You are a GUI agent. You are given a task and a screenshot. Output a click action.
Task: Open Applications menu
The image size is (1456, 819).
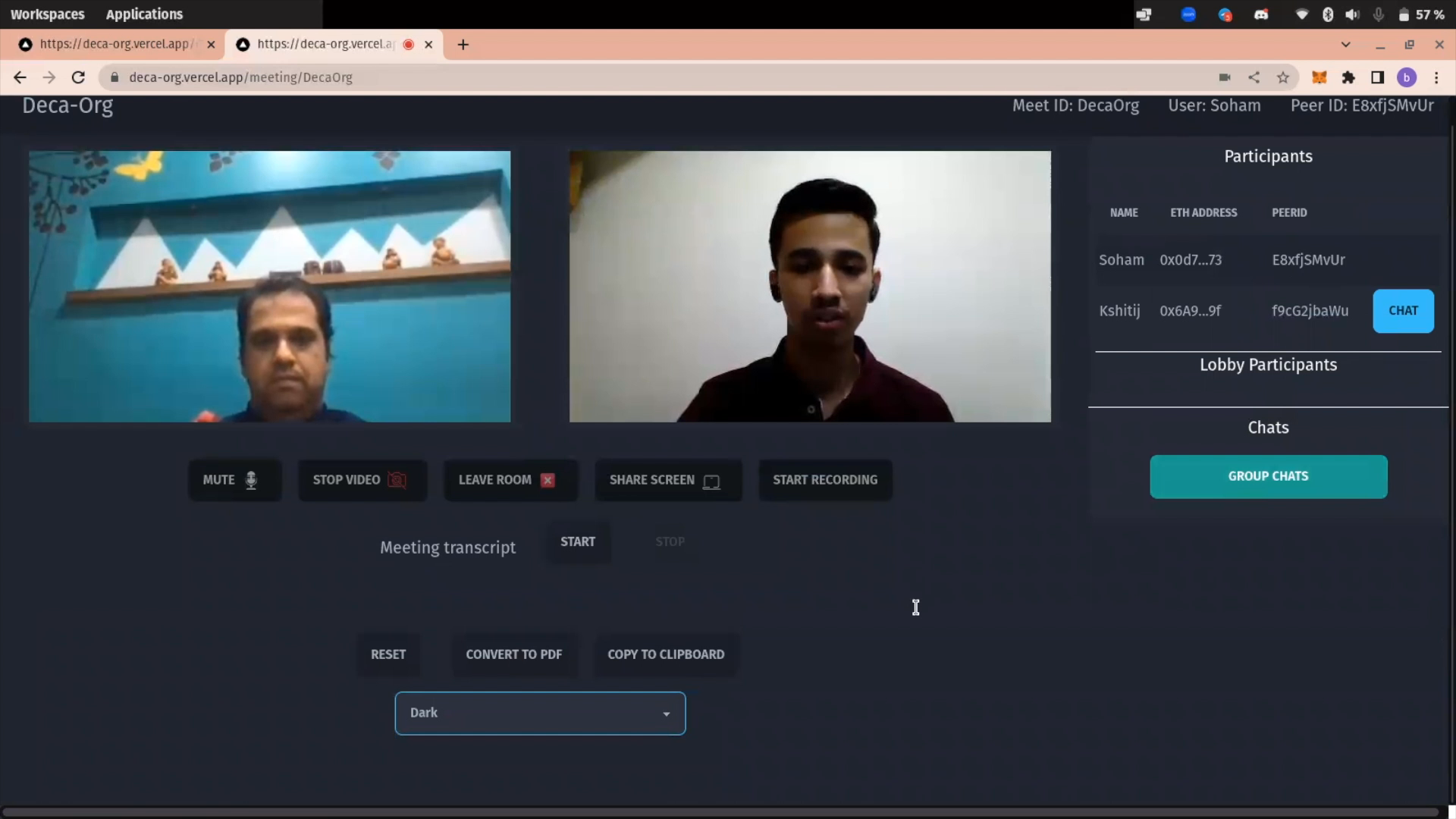[144, 14]
